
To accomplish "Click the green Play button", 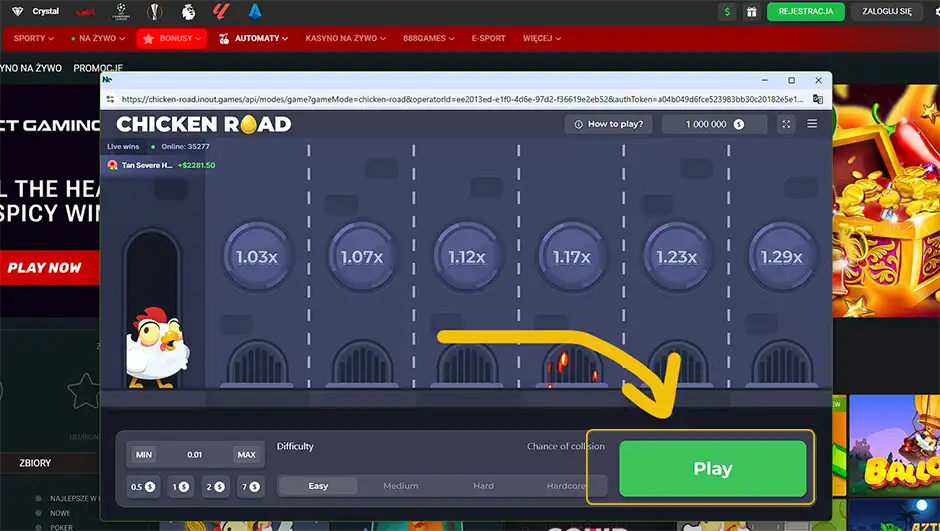I will (712, 469).
